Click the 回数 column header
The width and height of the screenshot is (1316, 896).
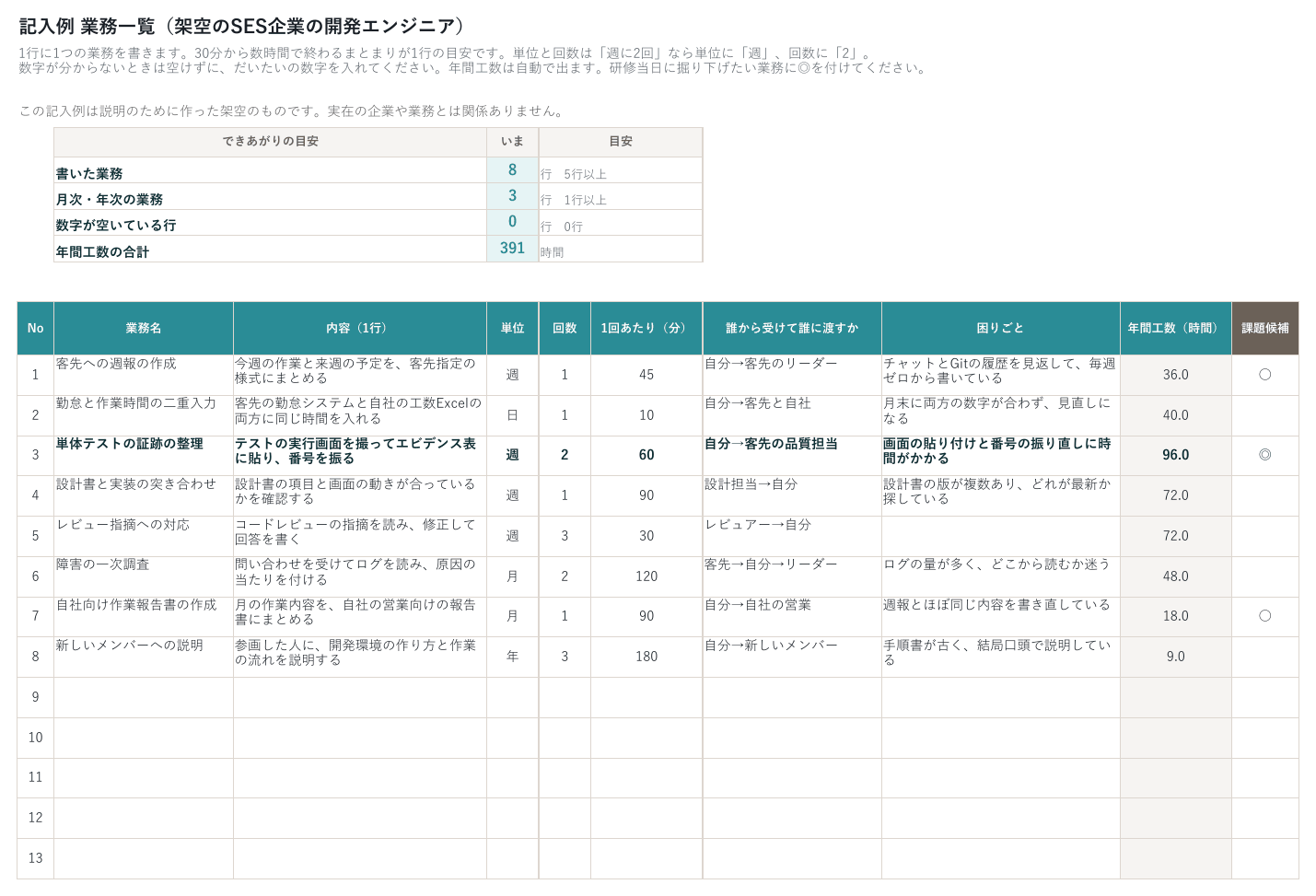pyautogui.click(x=565, y=328)
